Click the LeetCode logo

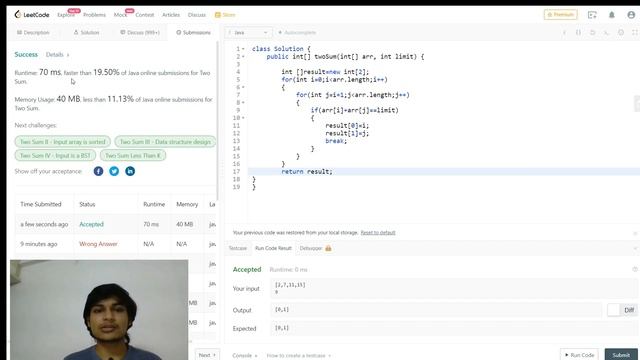click(31, 15)
